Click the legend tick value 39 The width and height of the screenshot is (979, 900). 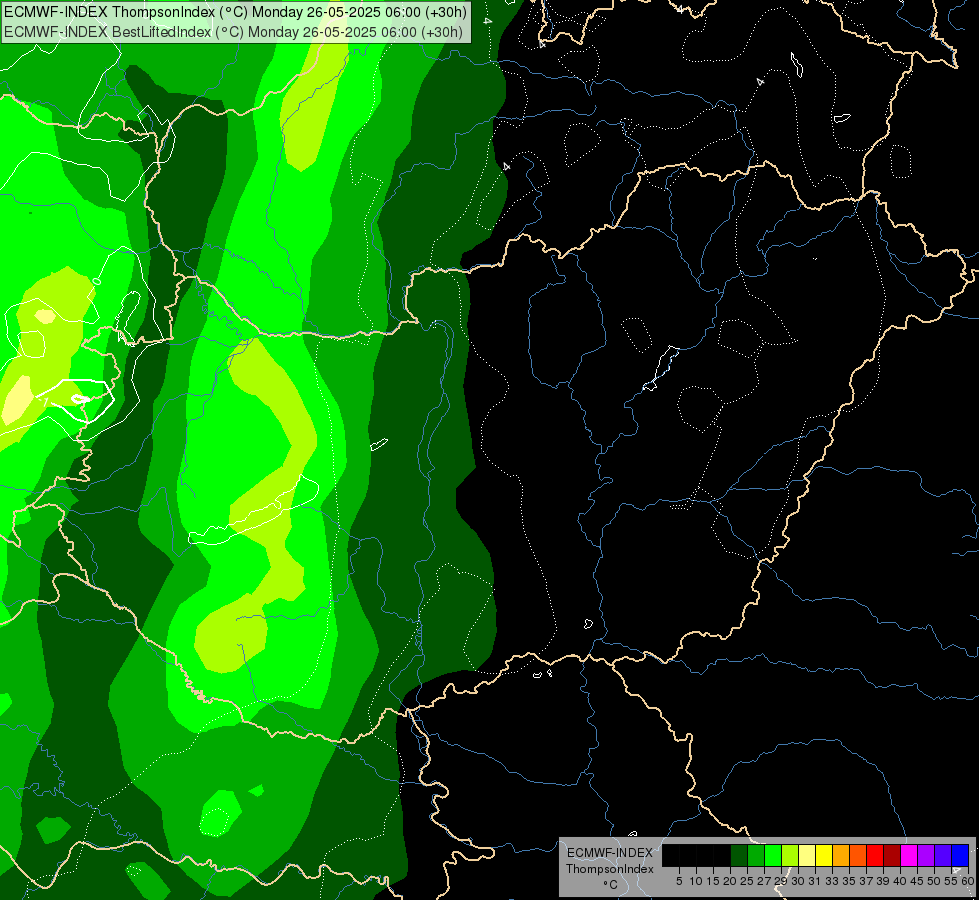click(x=883, y=881)
